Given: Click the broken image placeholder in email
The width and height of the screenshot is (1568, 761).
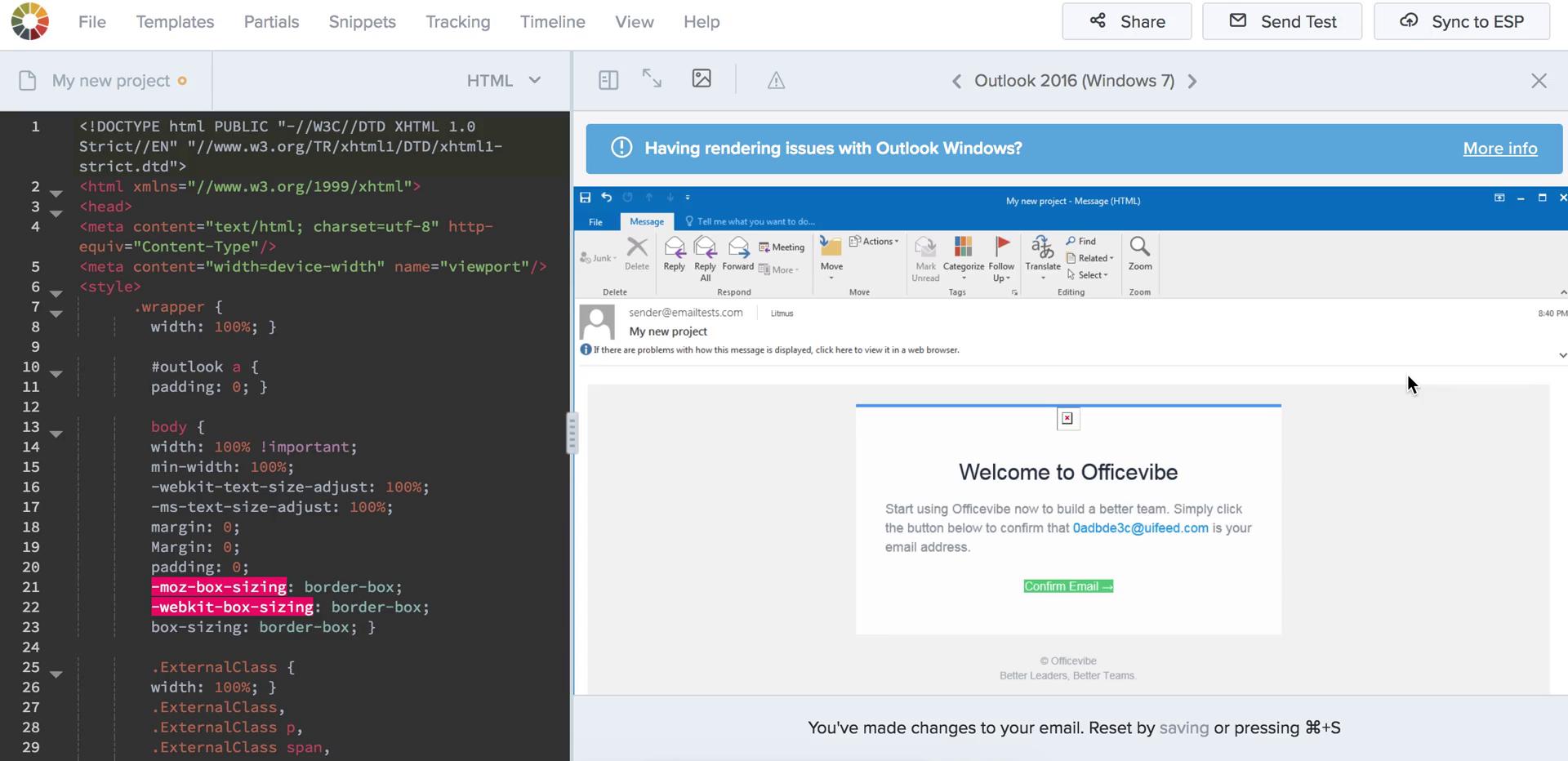Looking at the screenshot, I should [x=1067, y=419].
